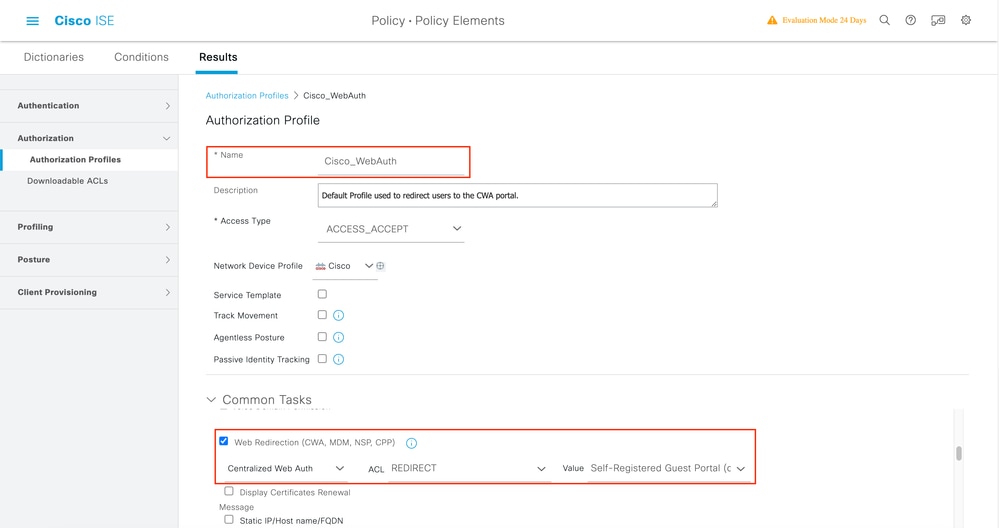This screenshot has height=528, width=999.
Task: Select Downloadable ACLs in the sidebar
Action: (x=67, y=181)
